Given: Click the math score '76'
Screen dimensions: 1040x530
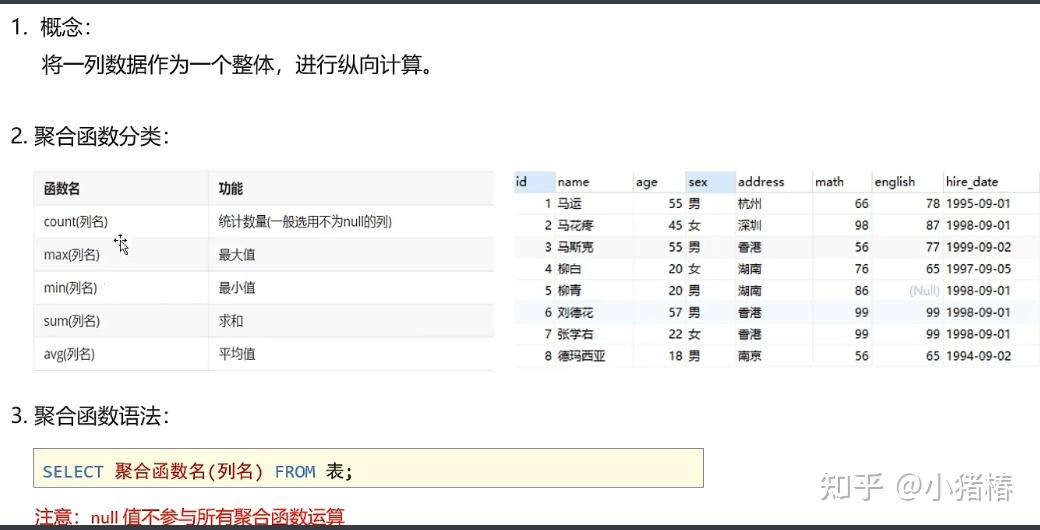Looking at the screenshot, I should [x=862, y=269].
